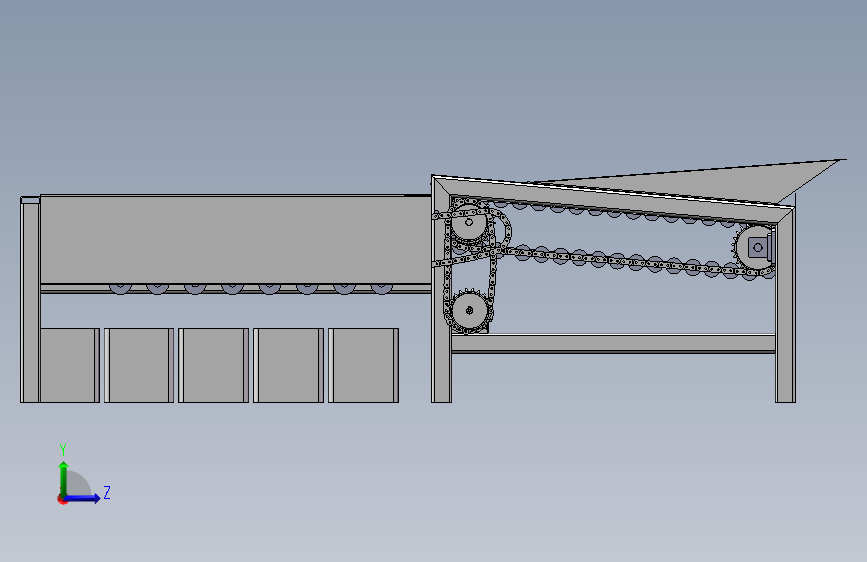Select the upper left sprocket on the conveyor frame
The height and width of the screenshot is (562, 867).
click(x=469, y=222)
